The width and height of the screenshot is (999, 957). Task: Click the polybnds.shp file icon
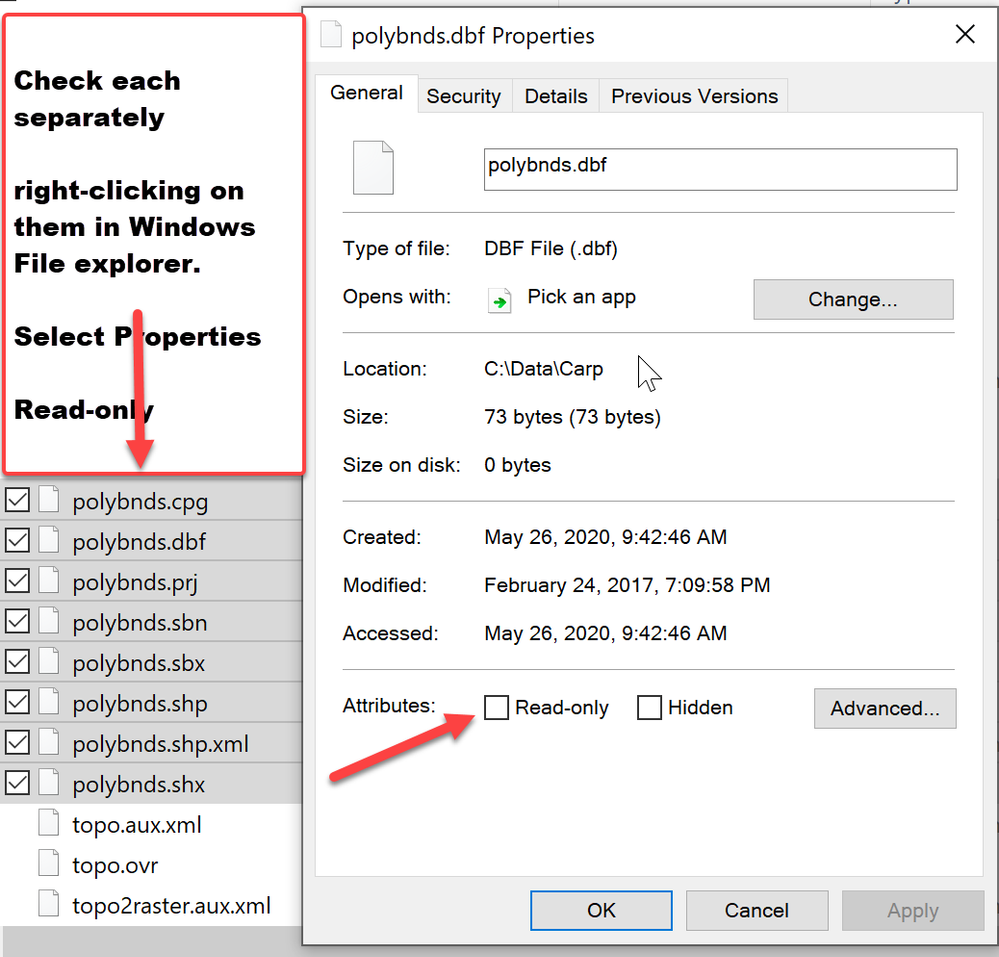pos(49,704)
